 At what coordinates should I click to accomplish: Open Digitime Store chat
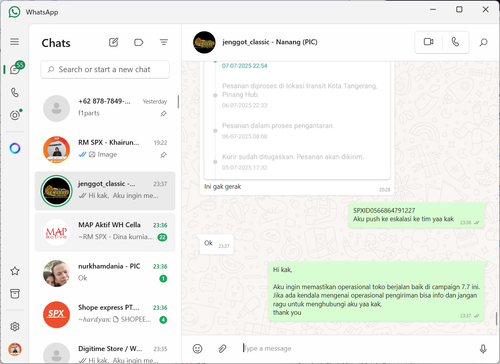[105, 351]
